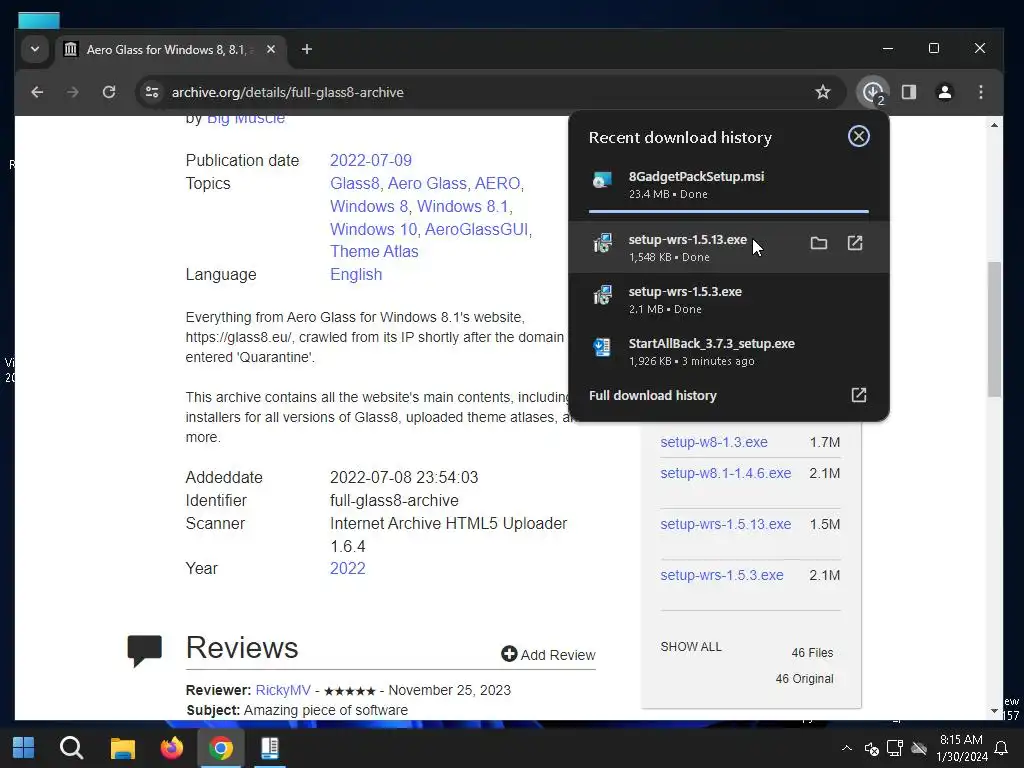
Task: Open a new tab with plus button
Action: [x=306, y=49]
